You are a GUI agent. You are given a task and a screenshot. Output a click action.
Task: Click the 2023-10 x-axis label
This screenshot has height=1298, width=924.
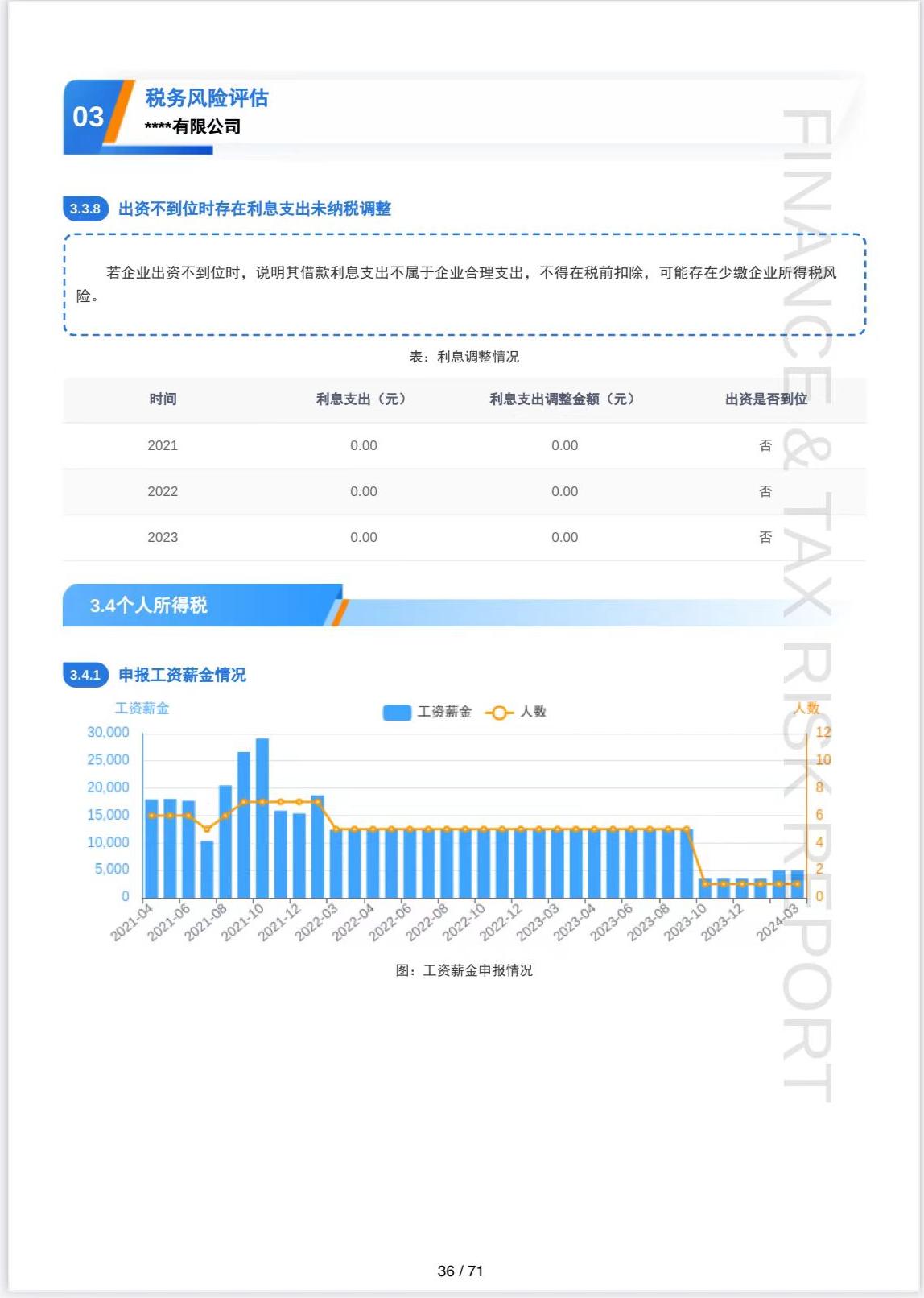click(685, 923)
